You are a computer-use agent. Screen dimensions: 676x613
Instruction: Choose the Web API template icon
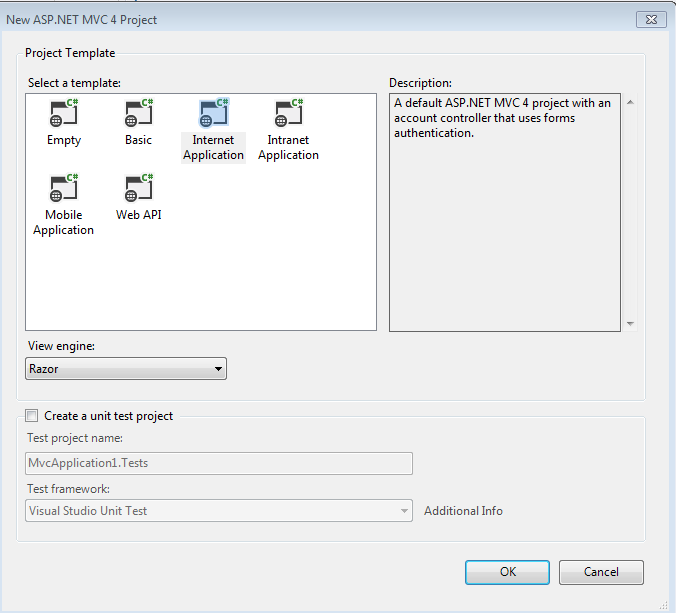(138, 189)
